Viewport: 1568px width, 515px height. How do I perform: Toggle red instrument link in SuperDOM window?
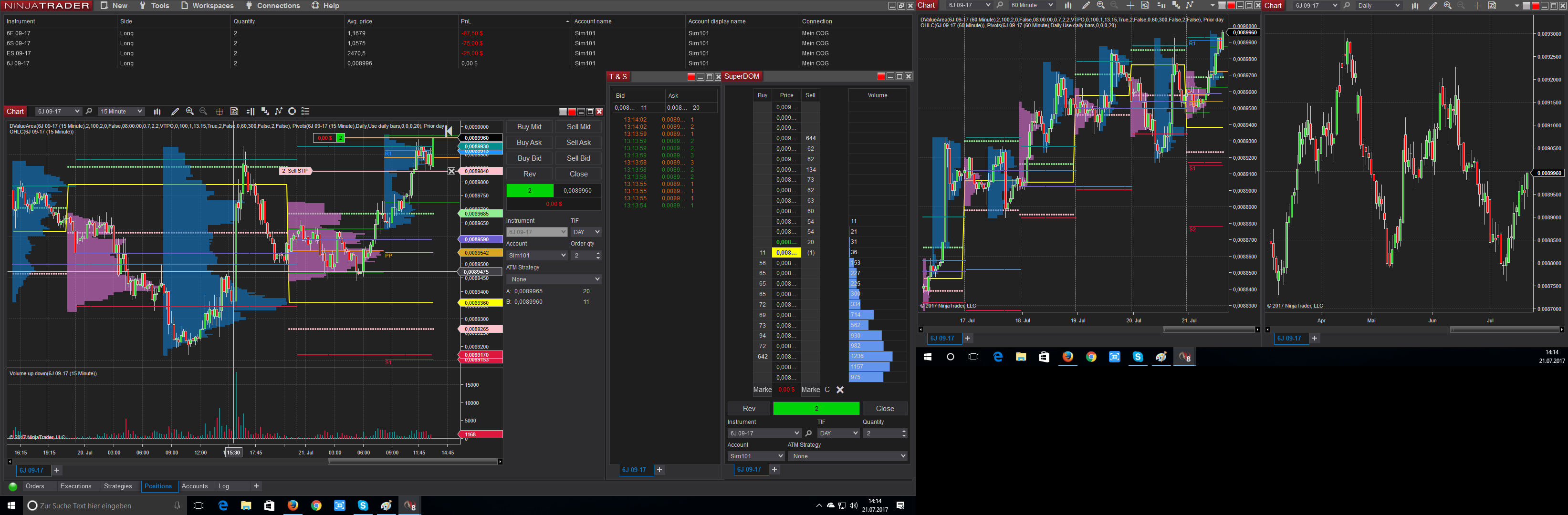pos(881,77)
